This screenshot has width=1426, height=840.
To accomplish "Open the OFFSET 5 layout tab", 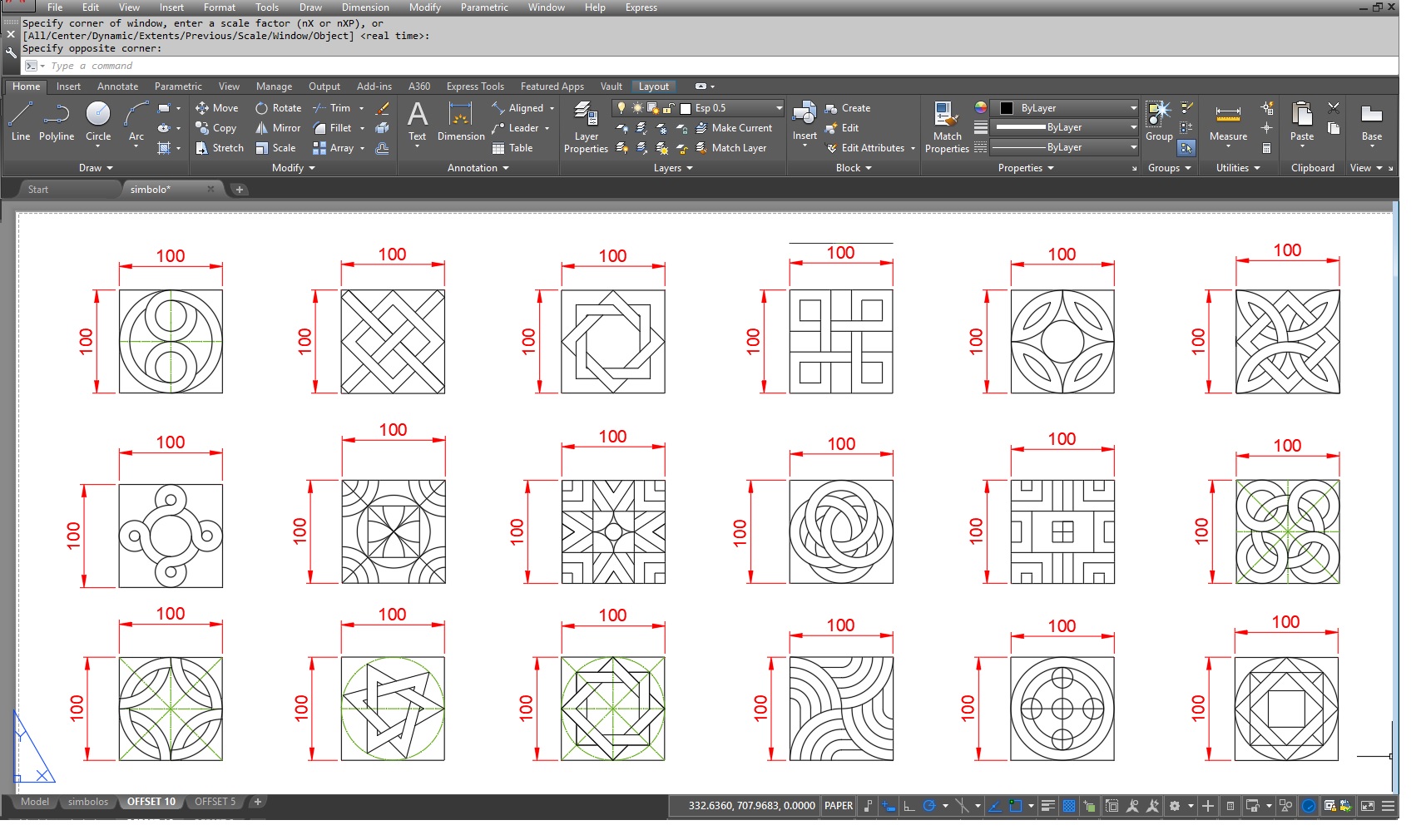I will click(x=215, y=802).
